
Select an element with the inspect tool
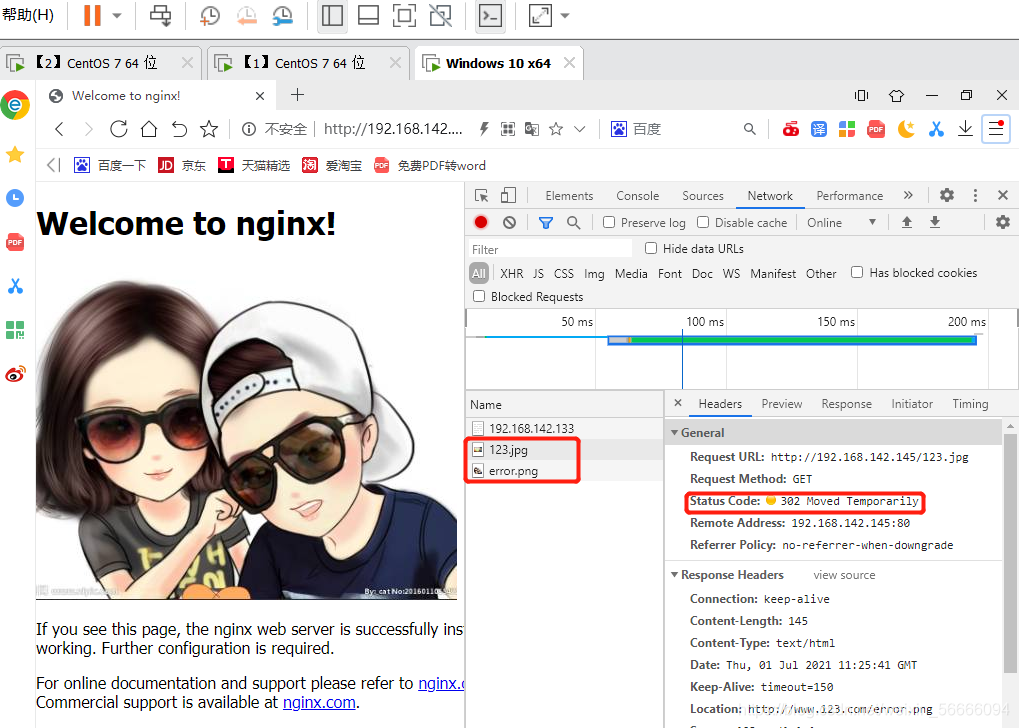coord(482,196)
